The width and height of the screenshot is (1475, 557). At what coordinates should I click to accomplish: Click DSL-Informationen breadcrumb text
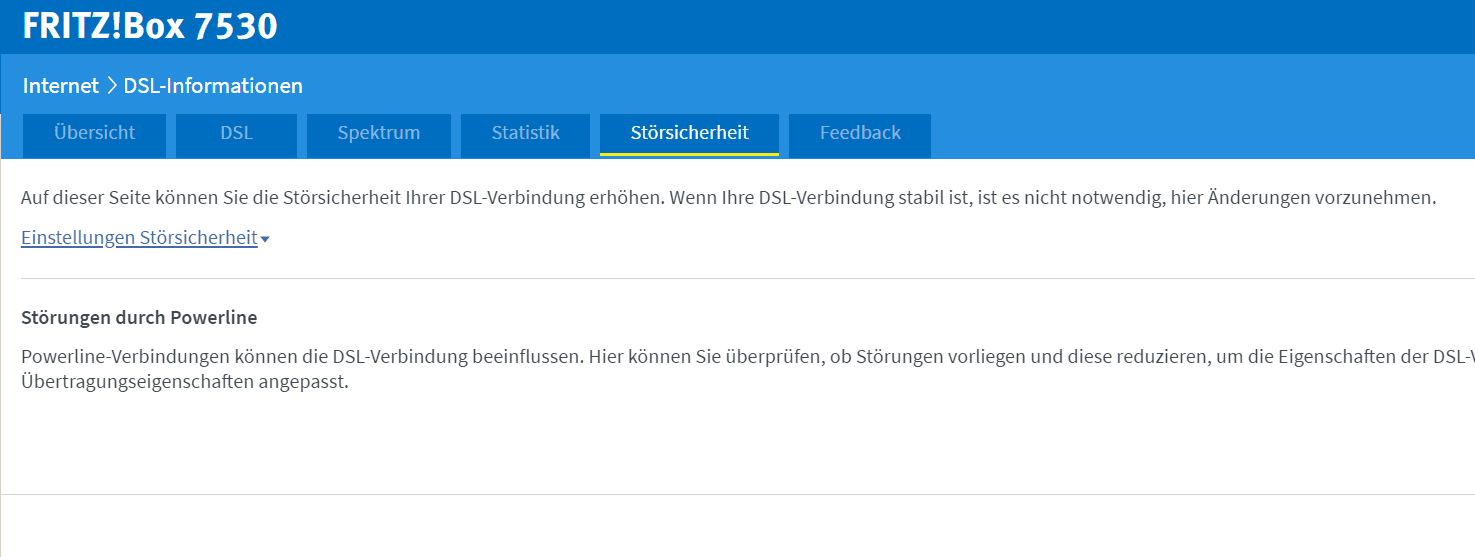(213, 86)
